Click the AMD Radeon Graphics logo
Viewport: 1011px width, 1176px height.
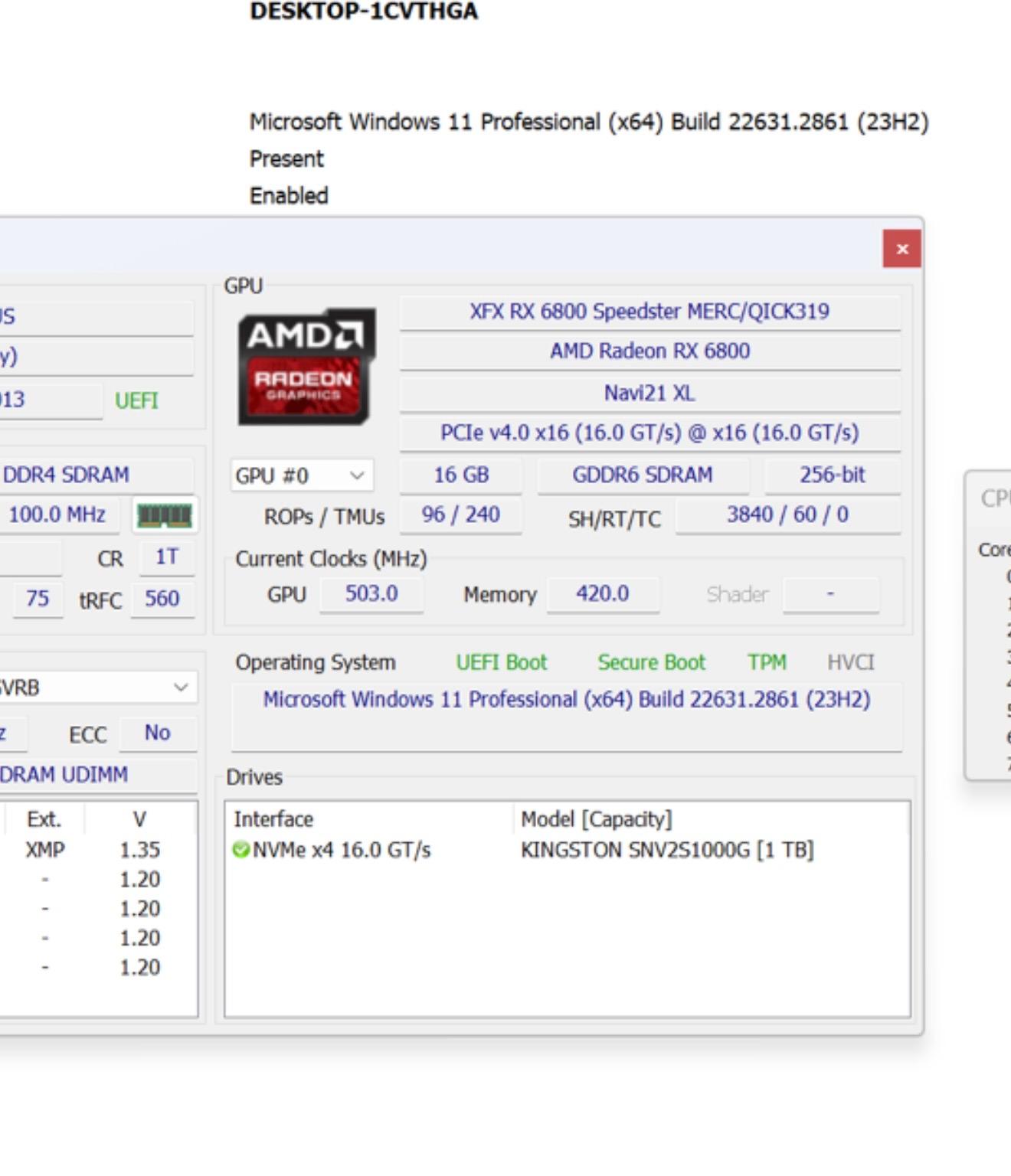click(306, 367)
